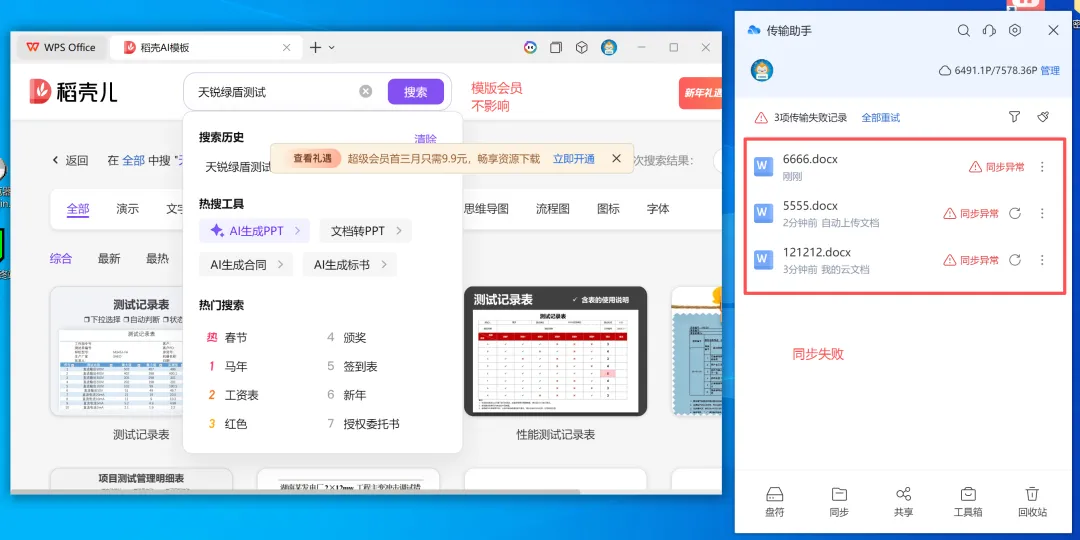Viewport: 1080px width, 540px height.
Task: Click the 管理 link for cloud storage
Action: [1050, 70]
